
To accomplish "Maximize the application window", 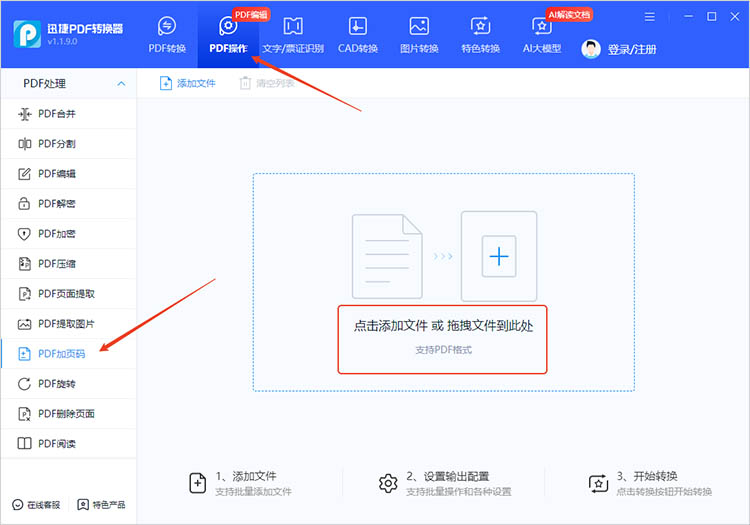I will coord(712,17).
